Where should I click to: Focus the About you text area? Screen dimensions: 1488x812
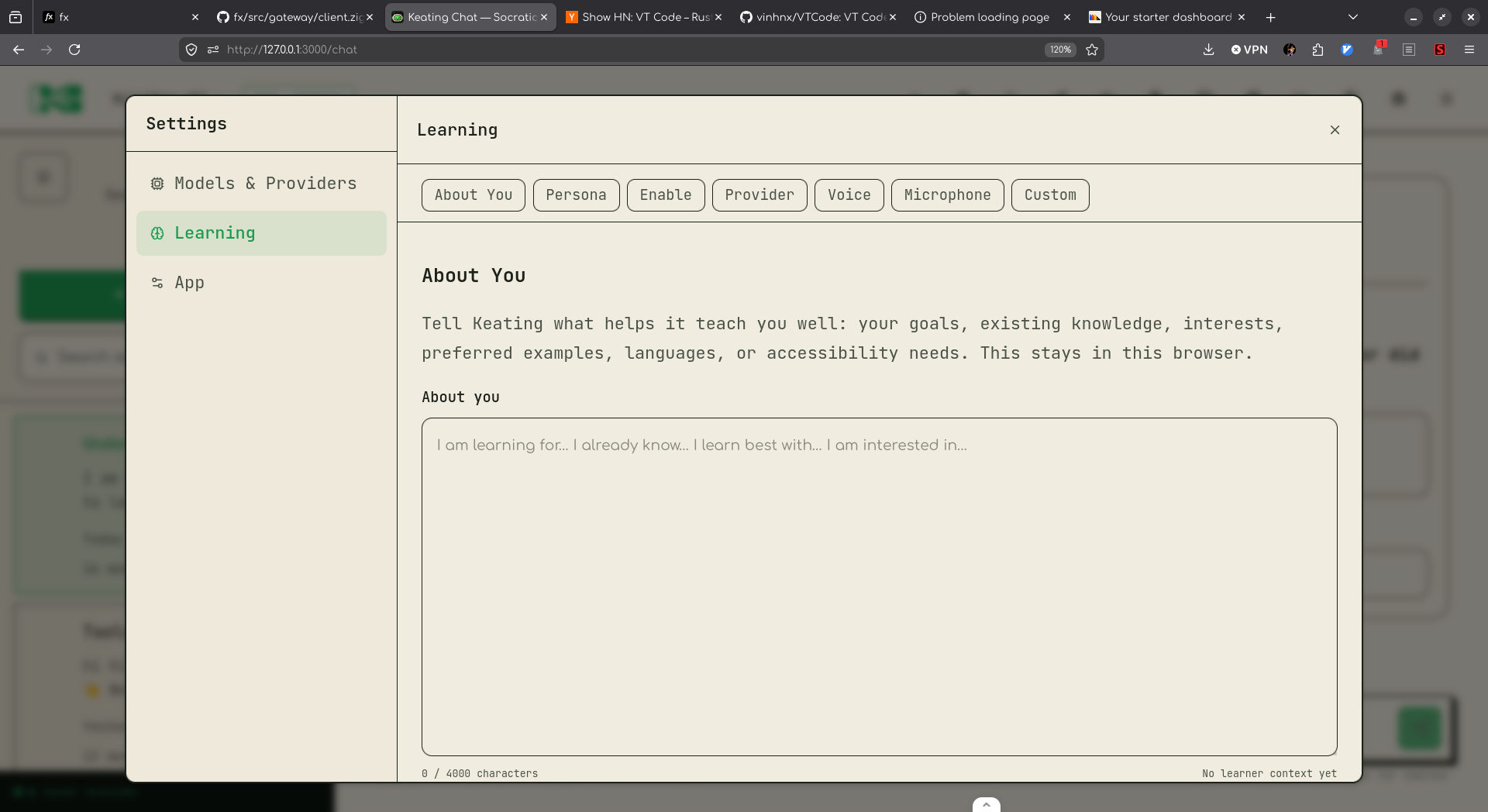pos(880,587)
